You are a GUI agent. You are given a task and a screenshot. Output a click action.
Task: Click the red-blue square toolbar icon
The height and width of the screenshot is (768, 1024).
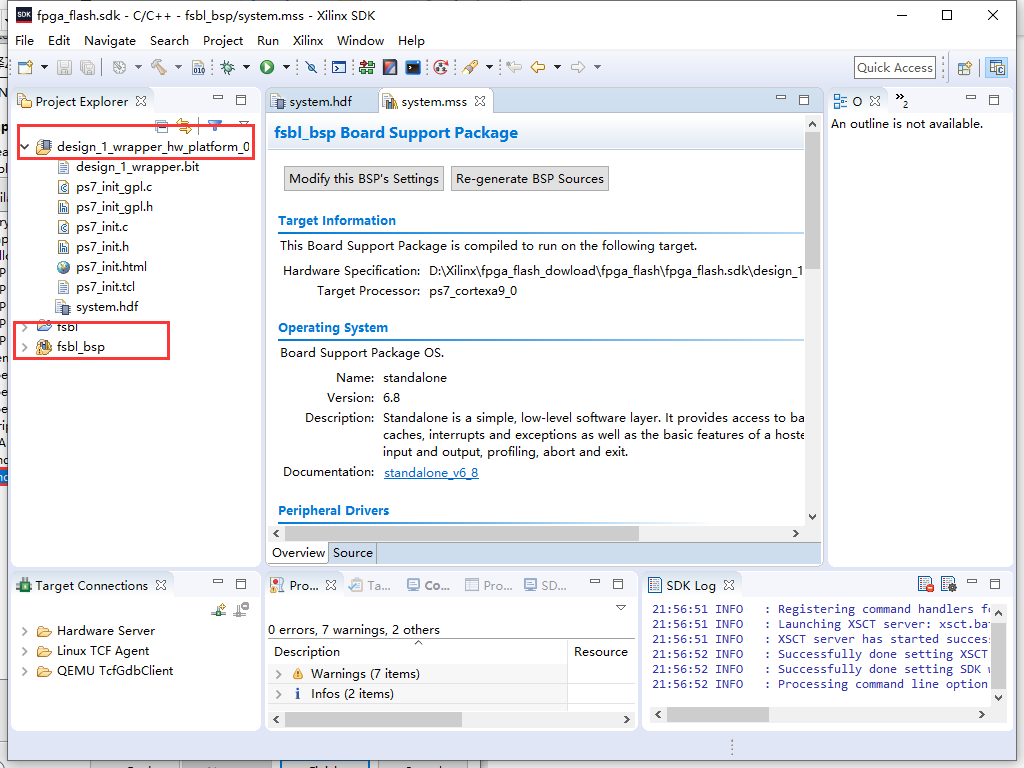tap(390, 67)
